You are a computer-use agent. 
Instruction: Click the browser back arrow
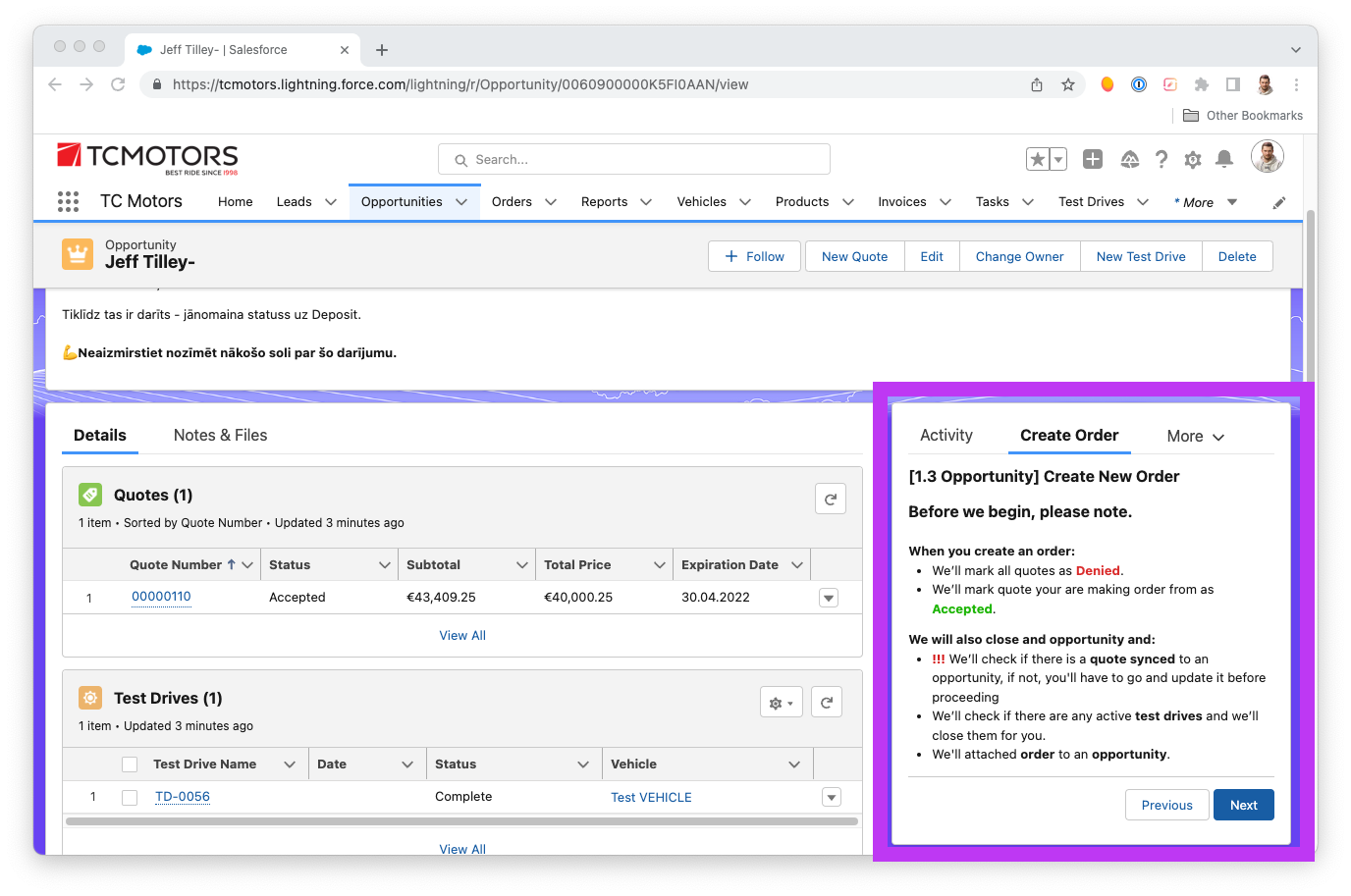coord(55,84)
